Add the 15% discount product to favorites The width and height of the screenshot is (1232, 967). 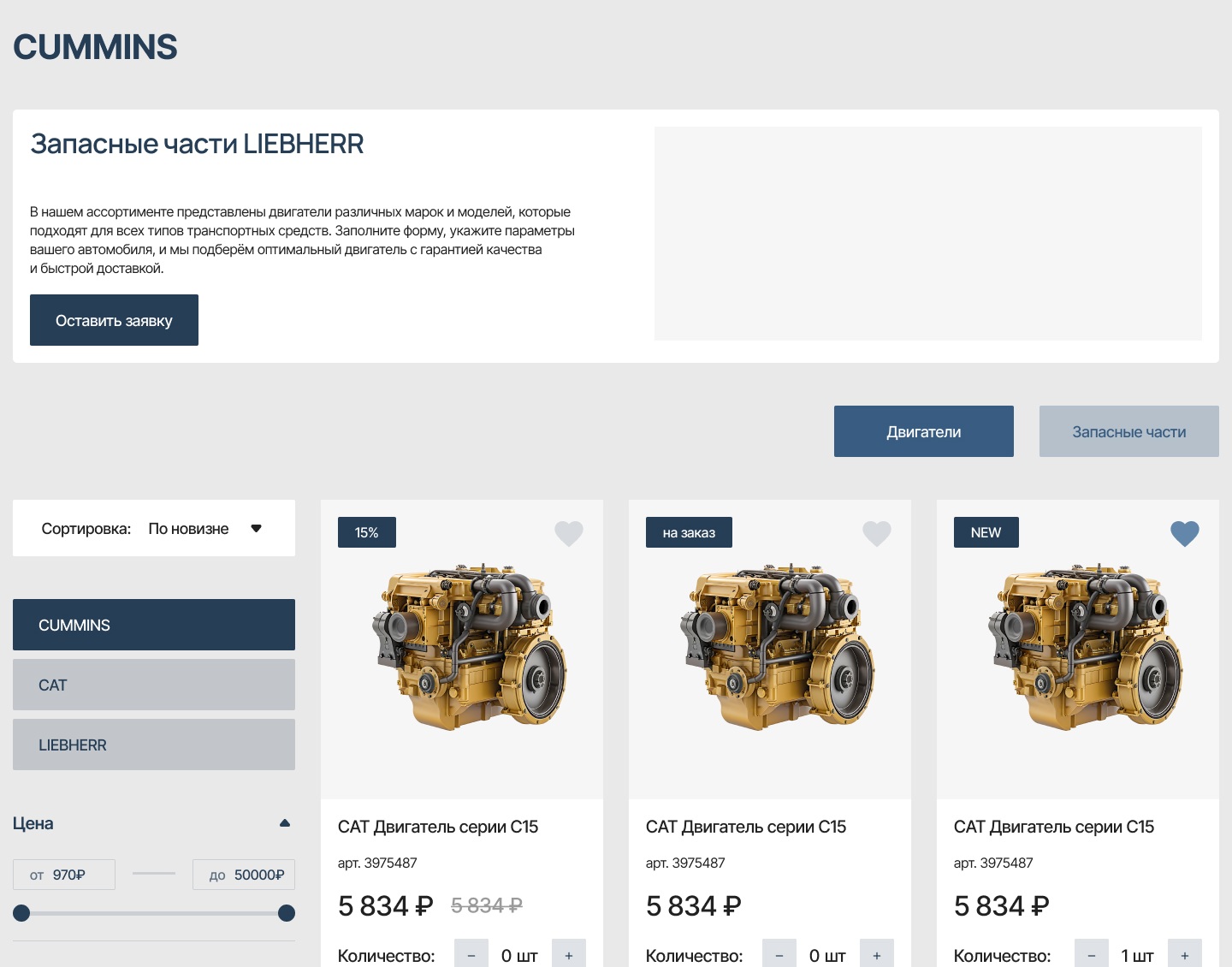(569, 533)
